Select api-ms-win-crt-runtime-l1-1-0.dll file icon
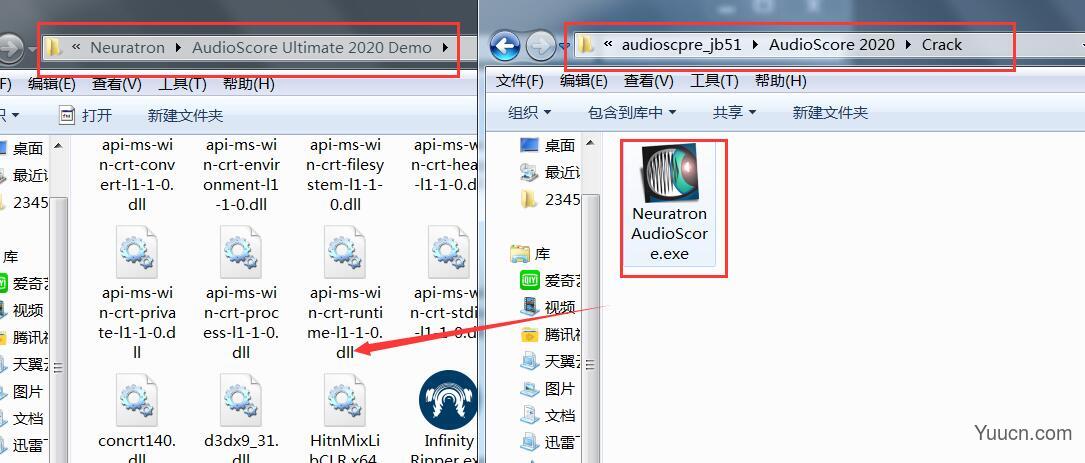Viewport: 1085px width, 463px height. (345, 253)
